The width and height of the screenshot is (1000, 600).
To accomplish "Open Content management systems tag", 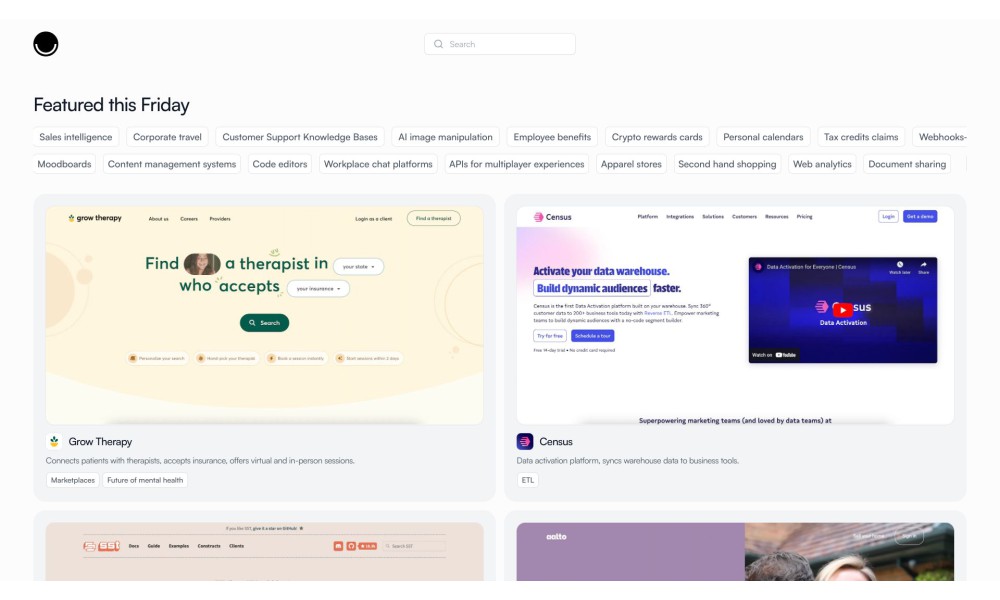I will (172, 164).
